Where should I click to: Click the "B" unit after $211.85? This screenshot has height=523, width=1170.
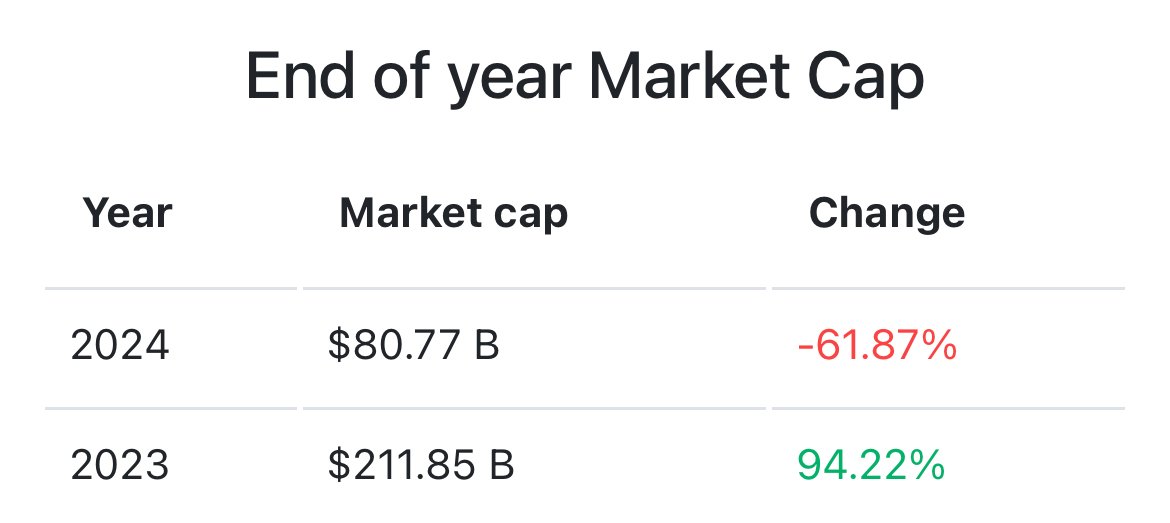pos(502,465)
